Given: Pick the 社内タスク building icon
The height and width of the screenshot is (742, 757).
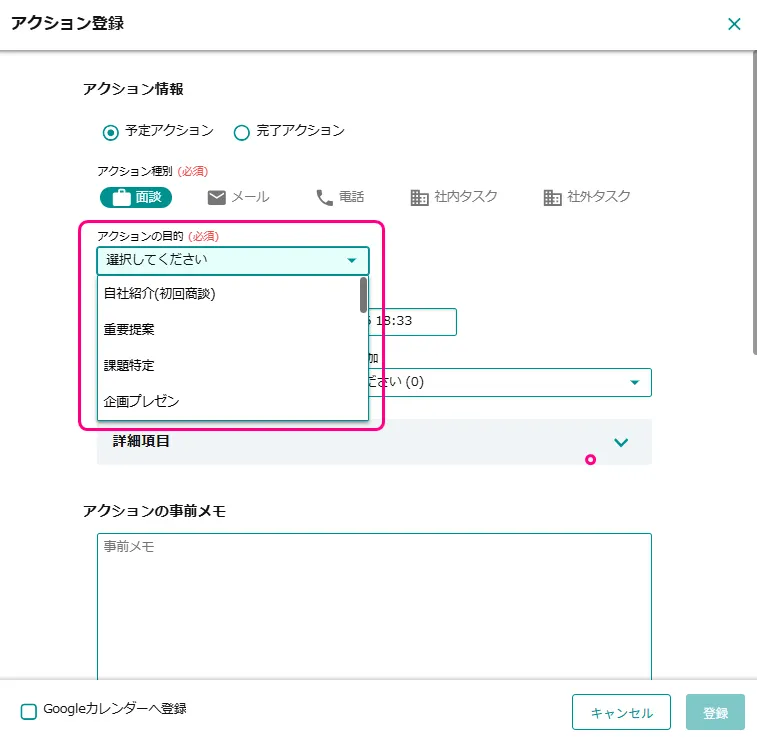Looking at the screenshot, I should pos(420,197).
